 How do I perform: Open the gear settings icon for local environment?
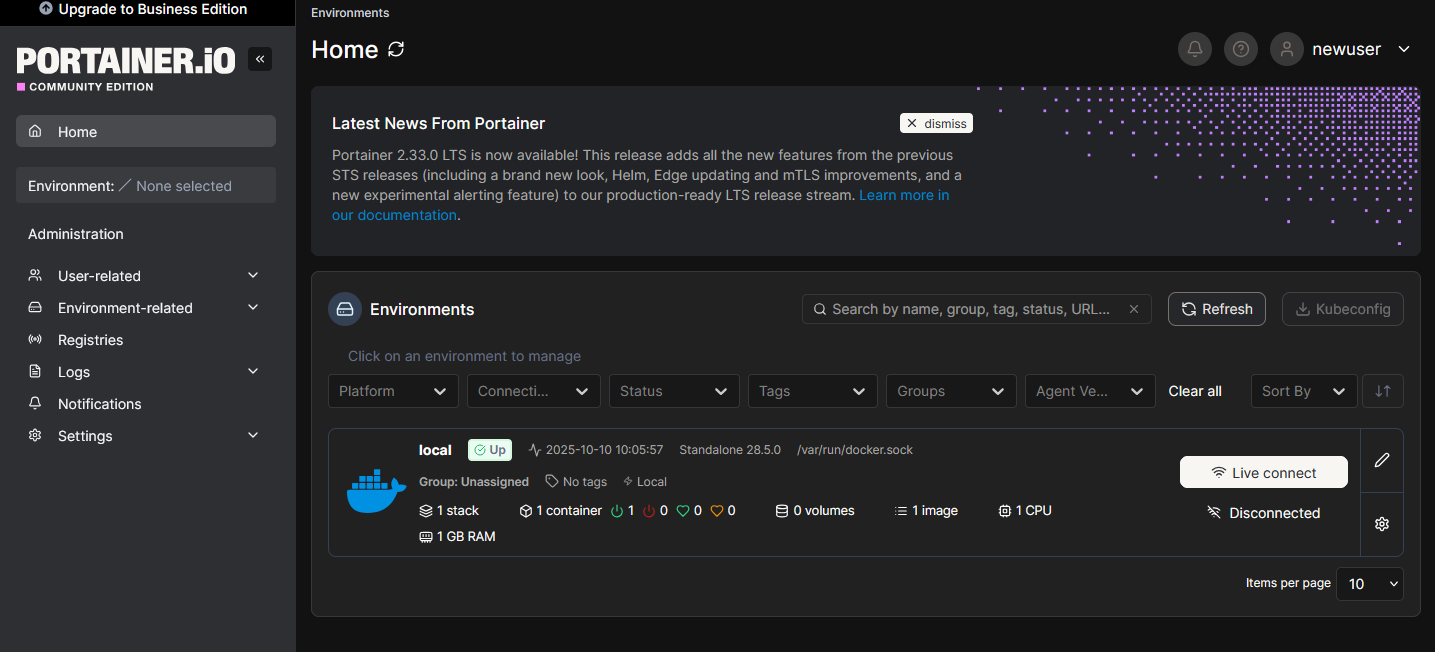pos(1382,524)
